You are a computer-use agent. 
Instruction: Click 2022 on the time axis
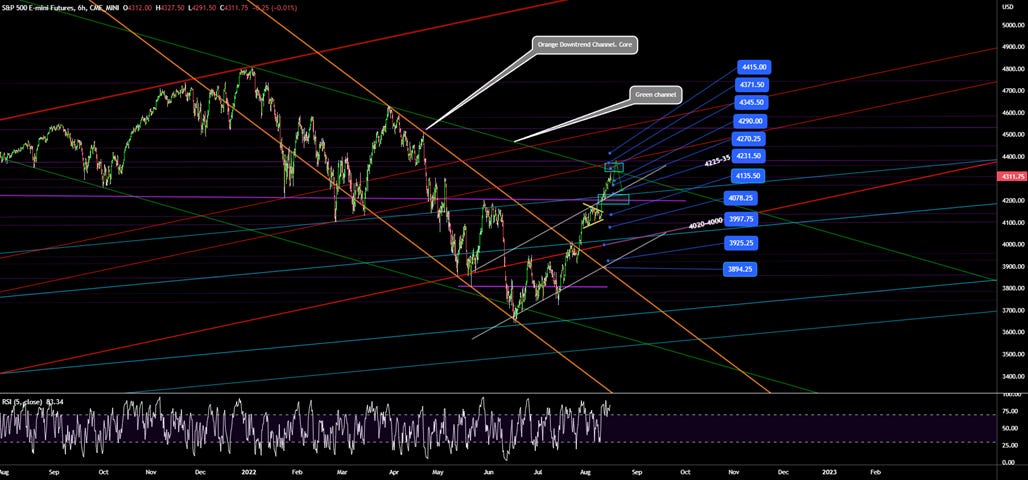247,471
